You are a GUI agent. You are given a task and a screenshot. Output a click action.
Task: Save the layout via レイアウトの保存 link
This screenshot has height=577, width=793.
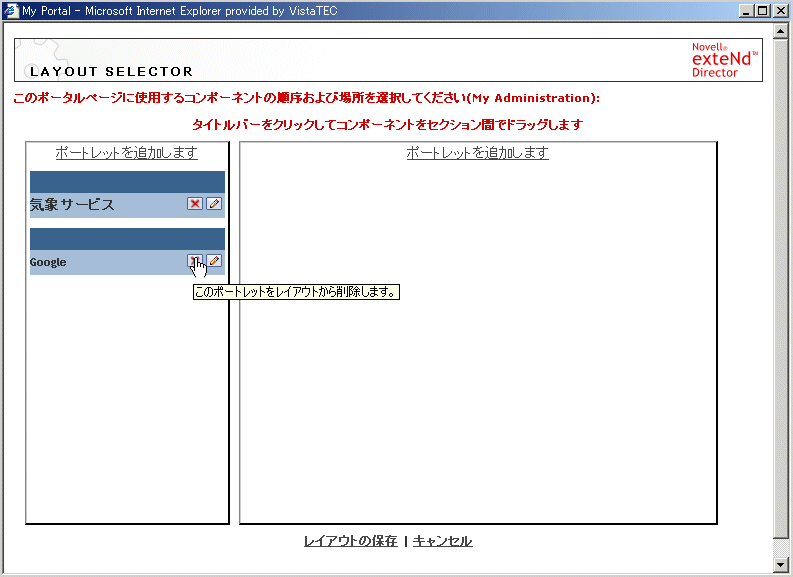click(350, 541)
